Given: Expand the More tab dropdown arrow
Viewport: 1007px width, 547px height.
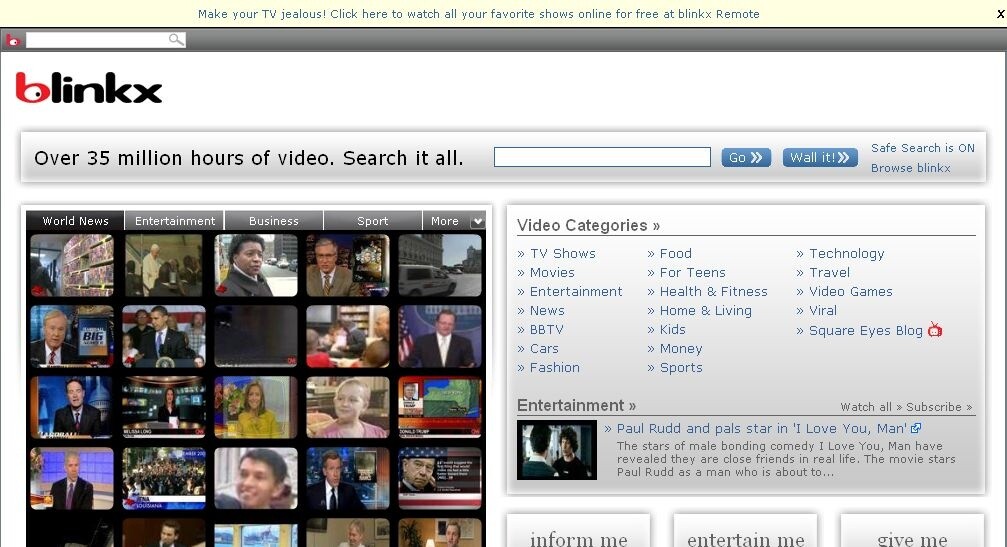Looking at the screenshot, I should (x=477, y=221).
